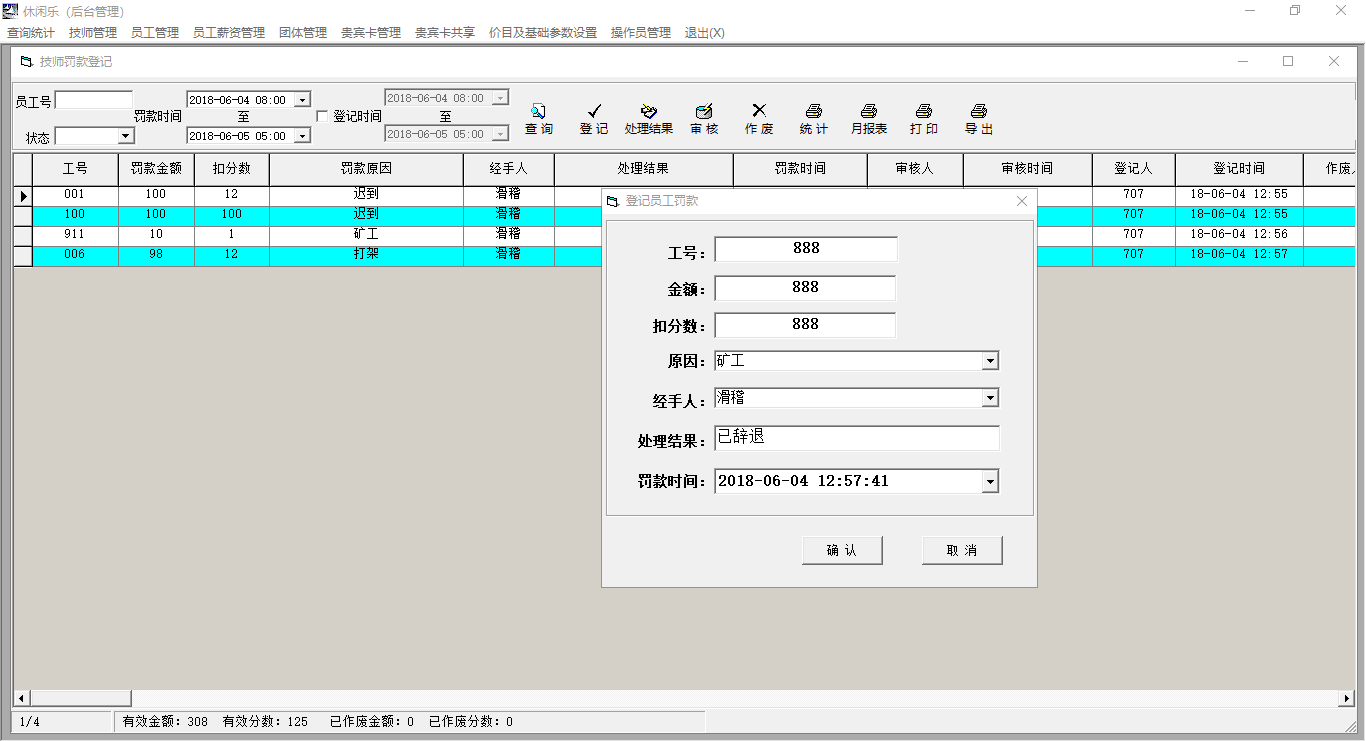This screenshot has height=741, width=1366.
Task: Open the 技师管理 menu
Action: [93, 33]
